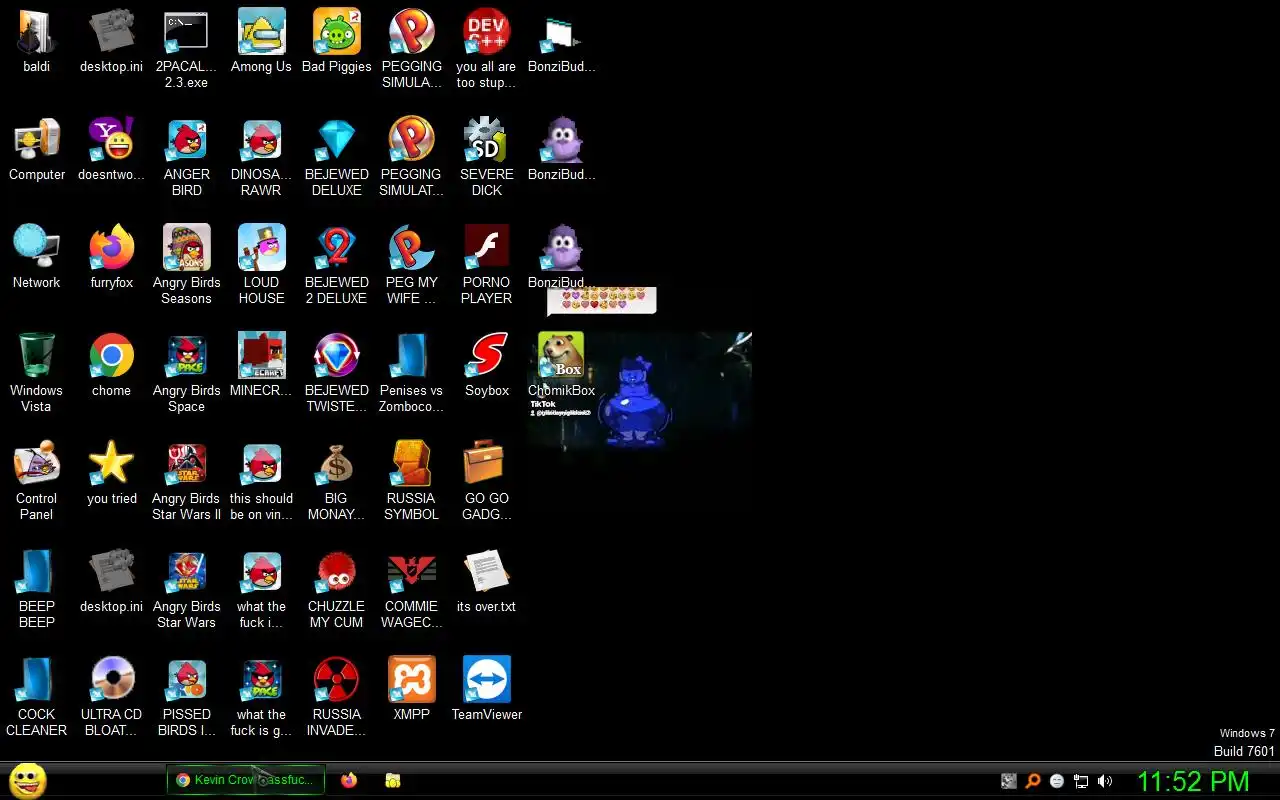Select the 'you tried' star icon
Screen dimensions: 1280x800
(111, 464)
